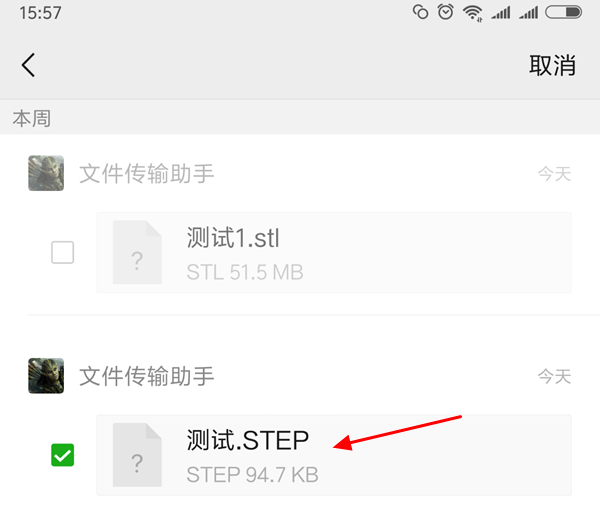Open the 测试1.stl file entry
This screenshot has height=514, width=600.
[x=334, y=253]
